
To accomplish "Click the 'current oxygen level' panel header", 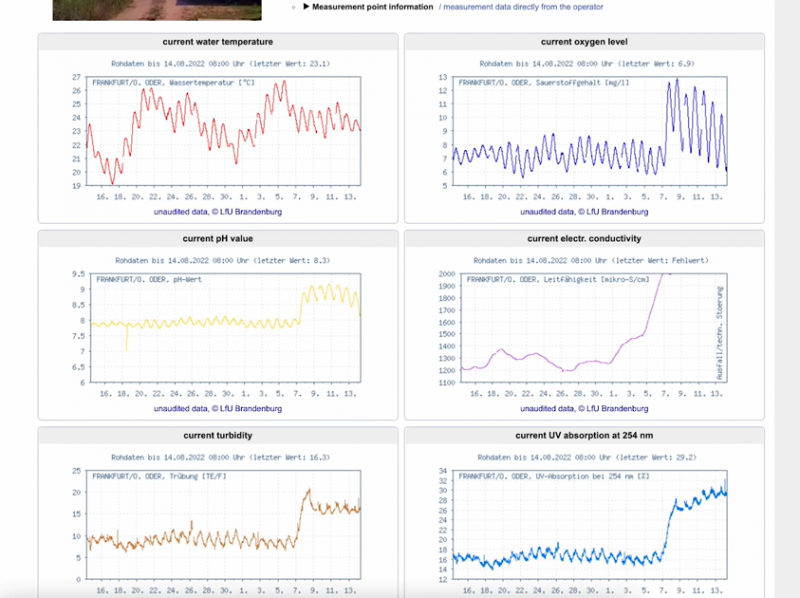I will pos(584,42).
